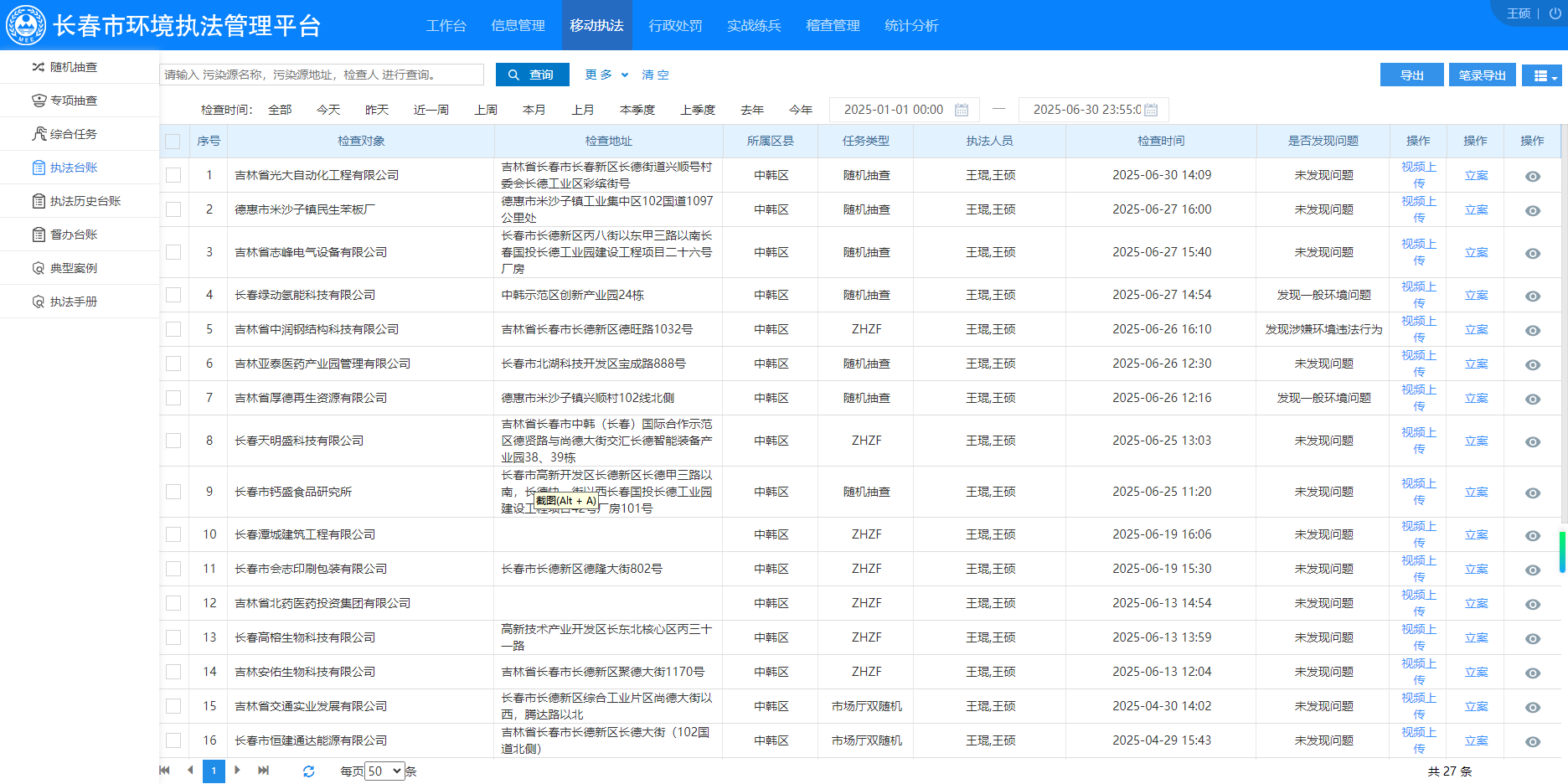Select checkbox for row 4
Image resolution: width=1568 pixels, height=784 pixels.
[173, 295]
